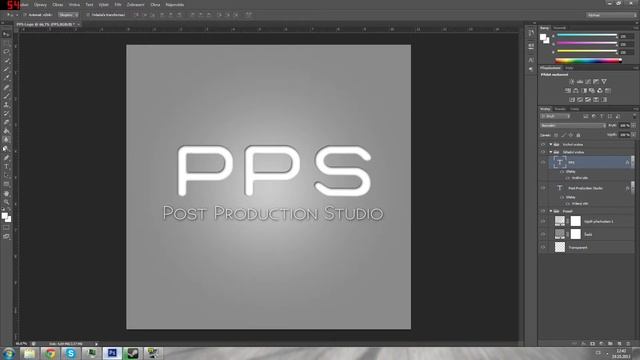Open Skype from the taskbar

(71, 353)
